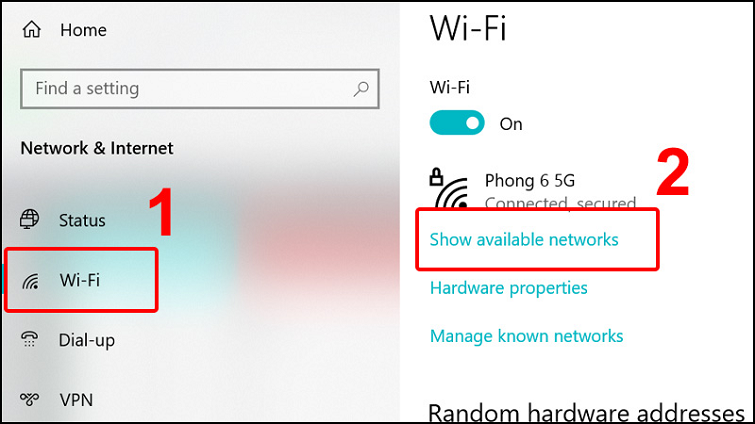Click the Home house icon
The height and width of the screenshot is (424, 755).
[x=31, y=30]
